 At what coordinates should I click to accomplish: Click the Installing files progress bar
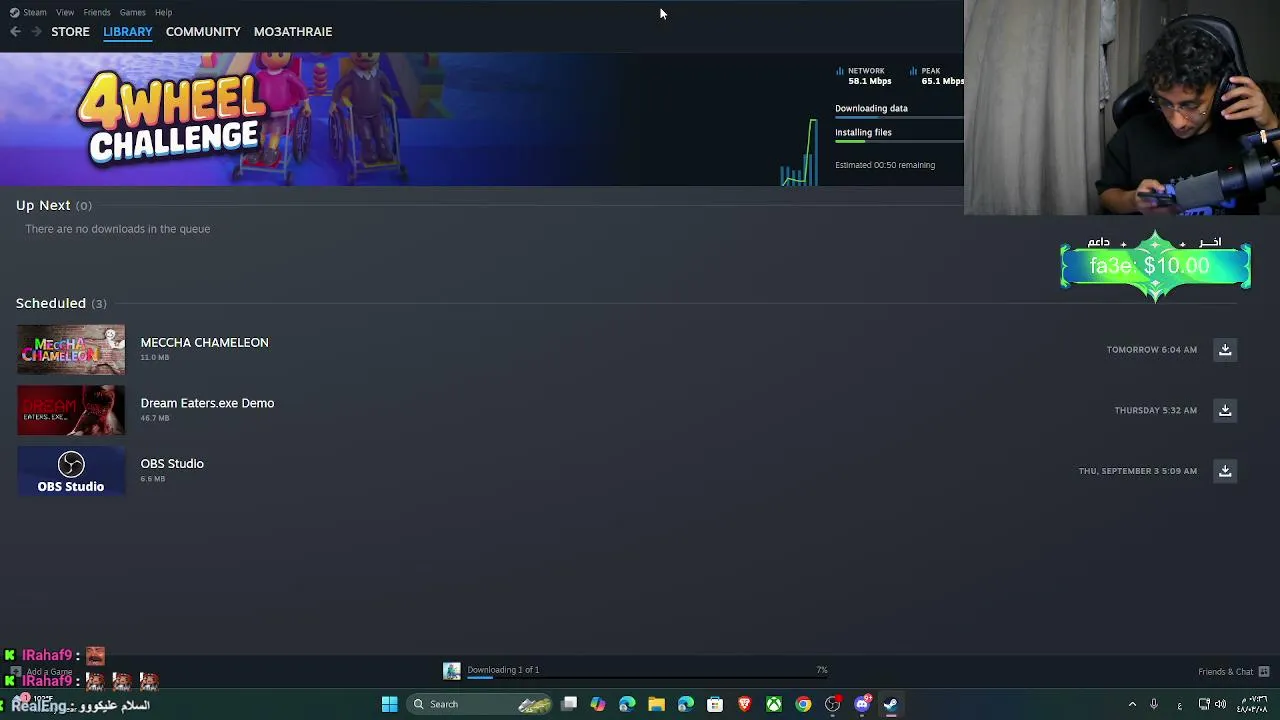(x=899, y=141)
